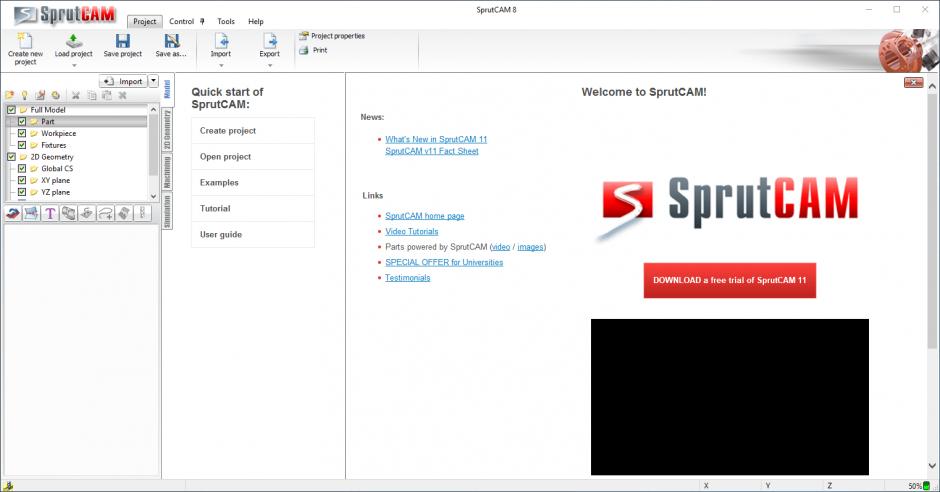Expand the Load project dropdown arrow
Viewport: 940px width, 492px height.
click(x=74, y=65)
